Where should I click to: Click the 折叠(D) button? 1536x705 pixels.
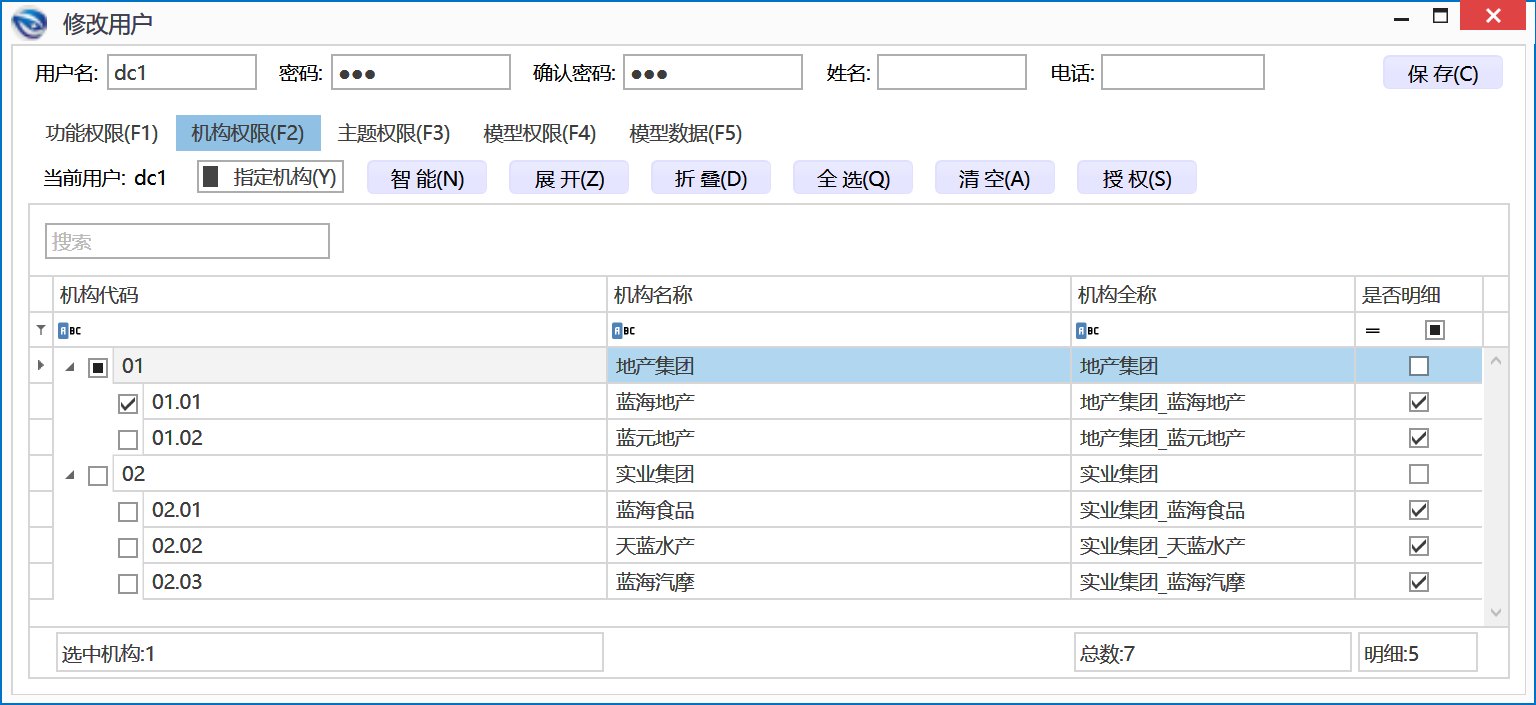711,179
